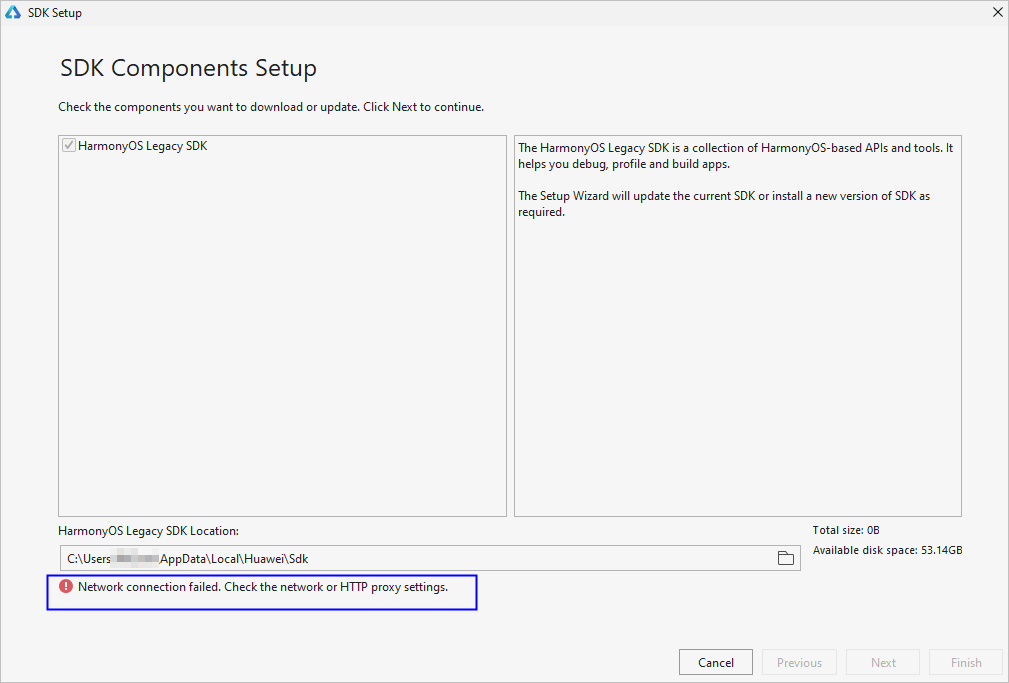1009x683 pixels.
Task: Click the red error warning icon
Action: (x=66, y=586)
